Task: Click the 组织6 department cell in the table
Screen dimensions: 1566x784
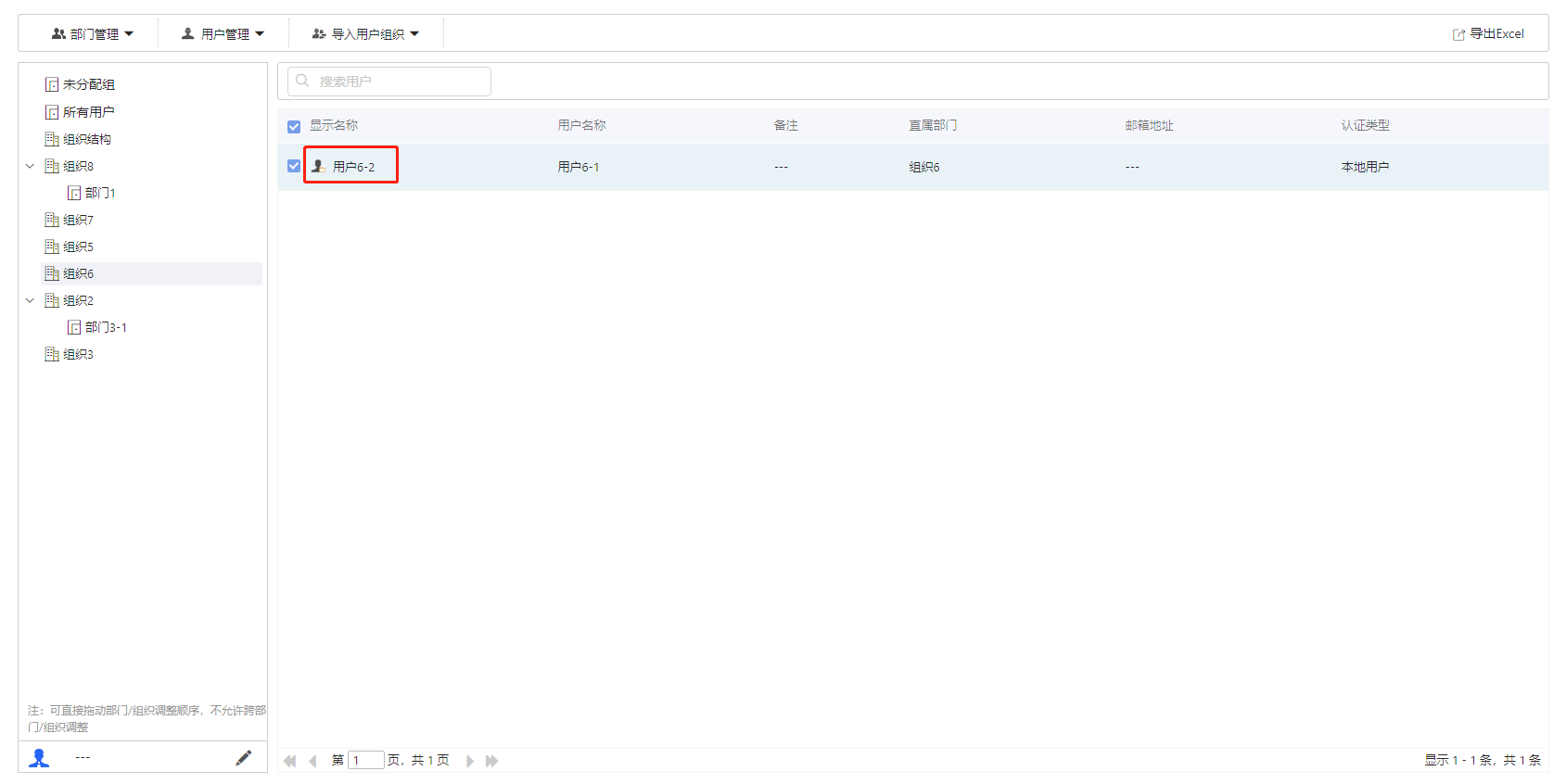Action: 924,167
